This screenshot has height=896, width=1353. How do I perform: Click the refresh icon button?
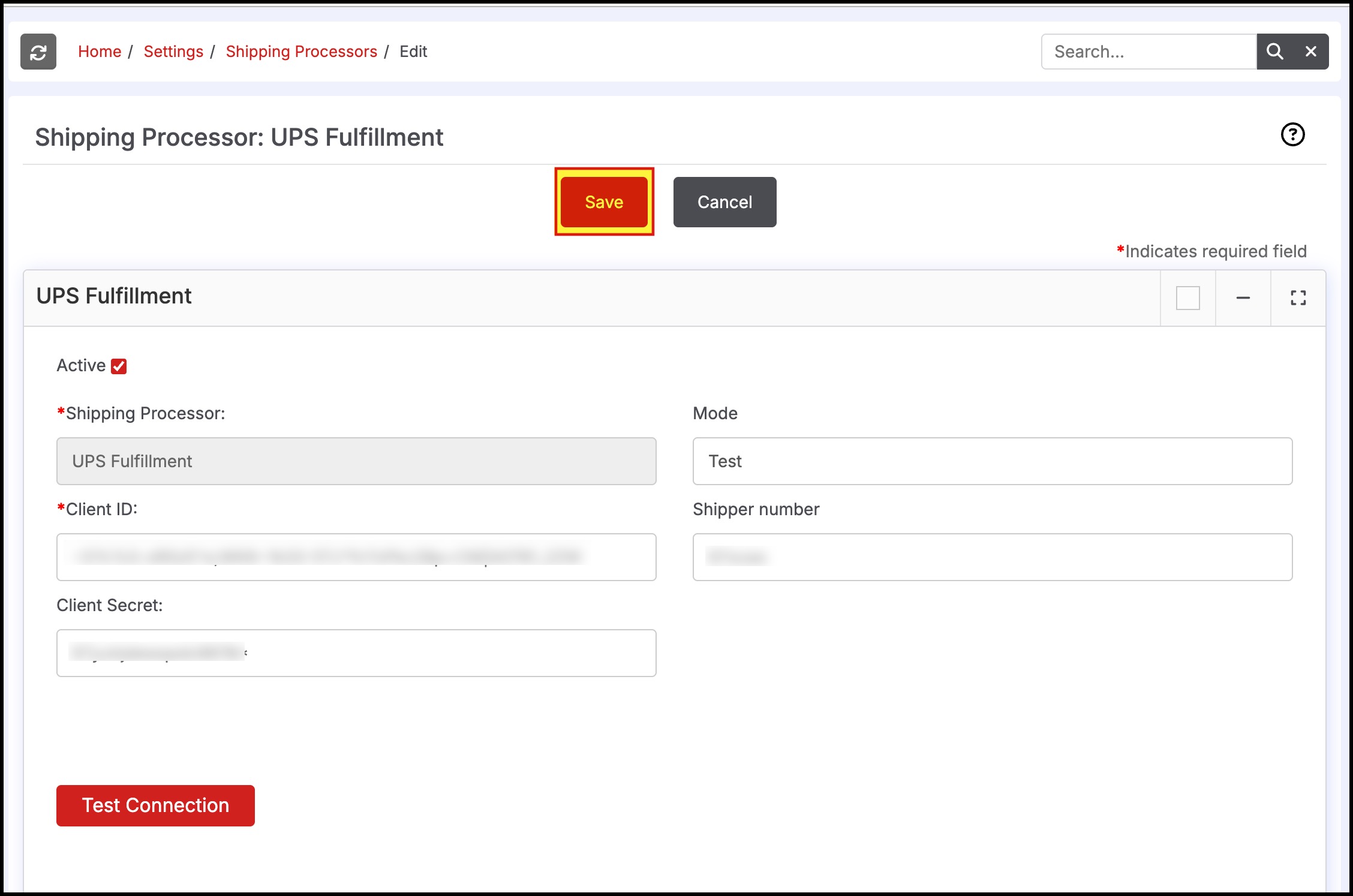click(38, 52)
